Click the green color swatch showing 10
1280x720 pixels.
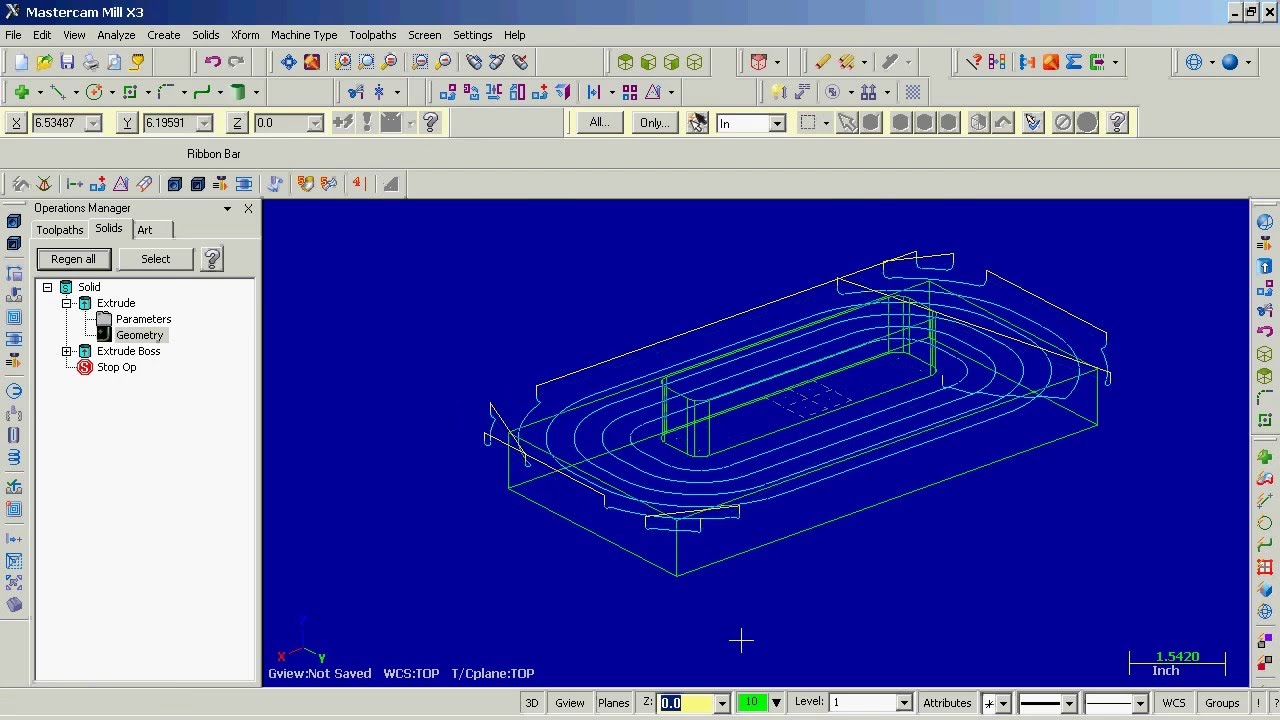(751, 703)
